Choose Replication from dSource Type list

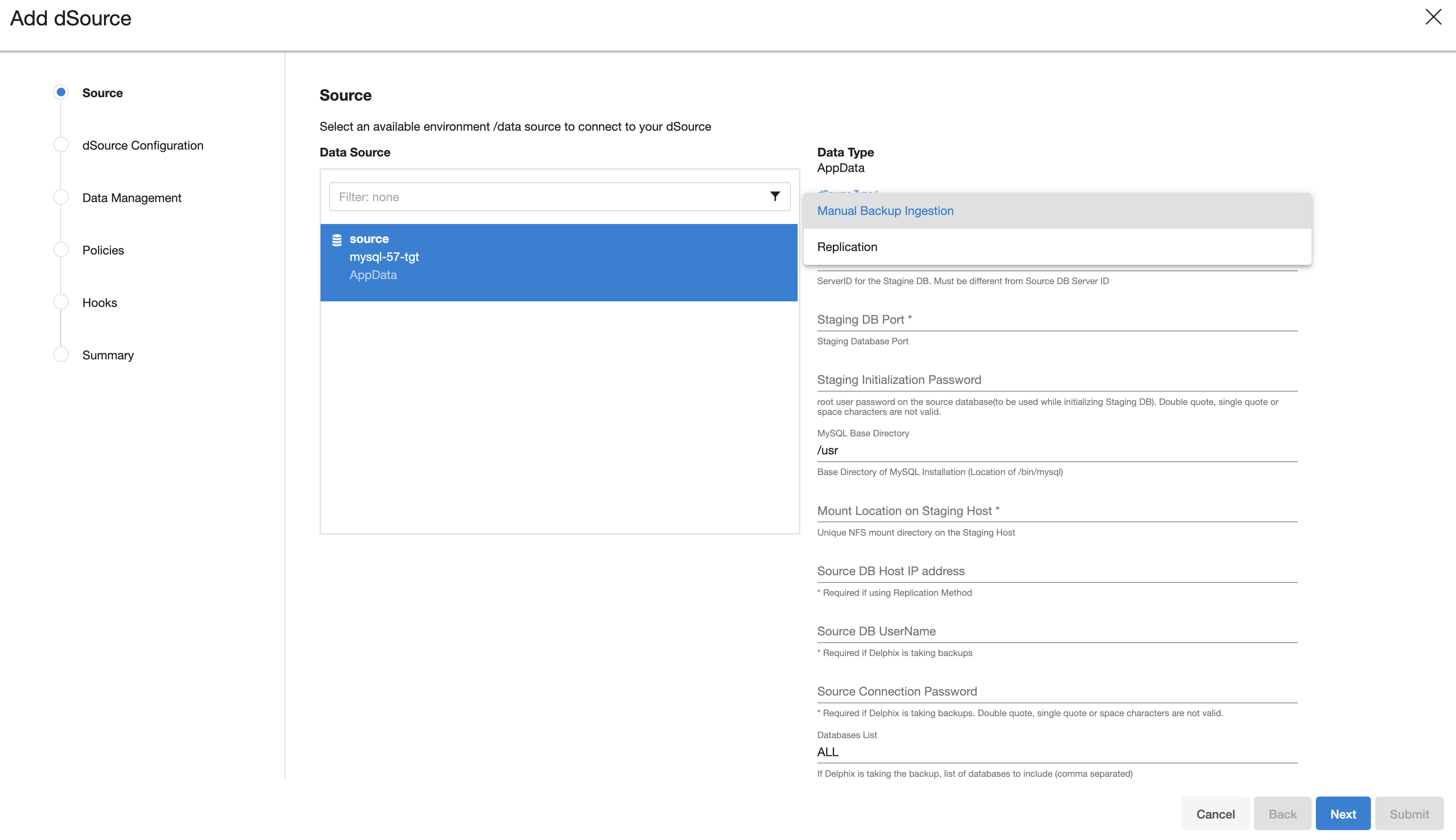[x=847, y=247]
